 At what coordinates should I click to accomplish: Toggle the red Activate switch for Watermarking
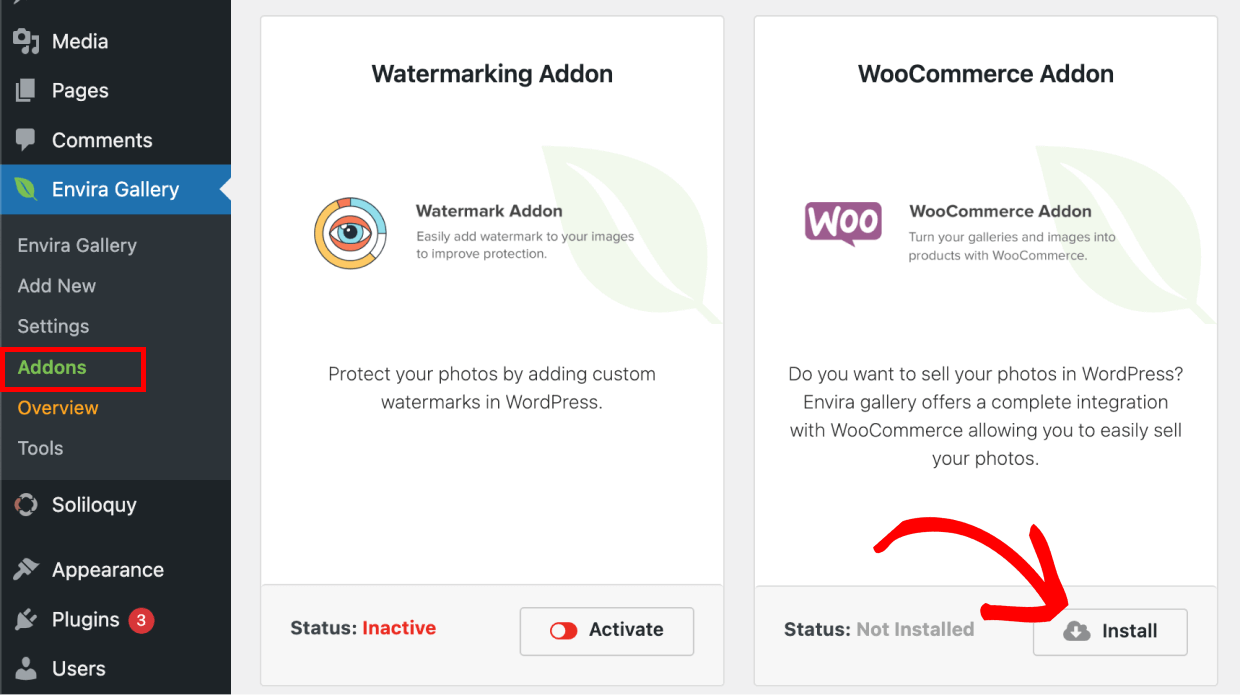pos(564,631)
